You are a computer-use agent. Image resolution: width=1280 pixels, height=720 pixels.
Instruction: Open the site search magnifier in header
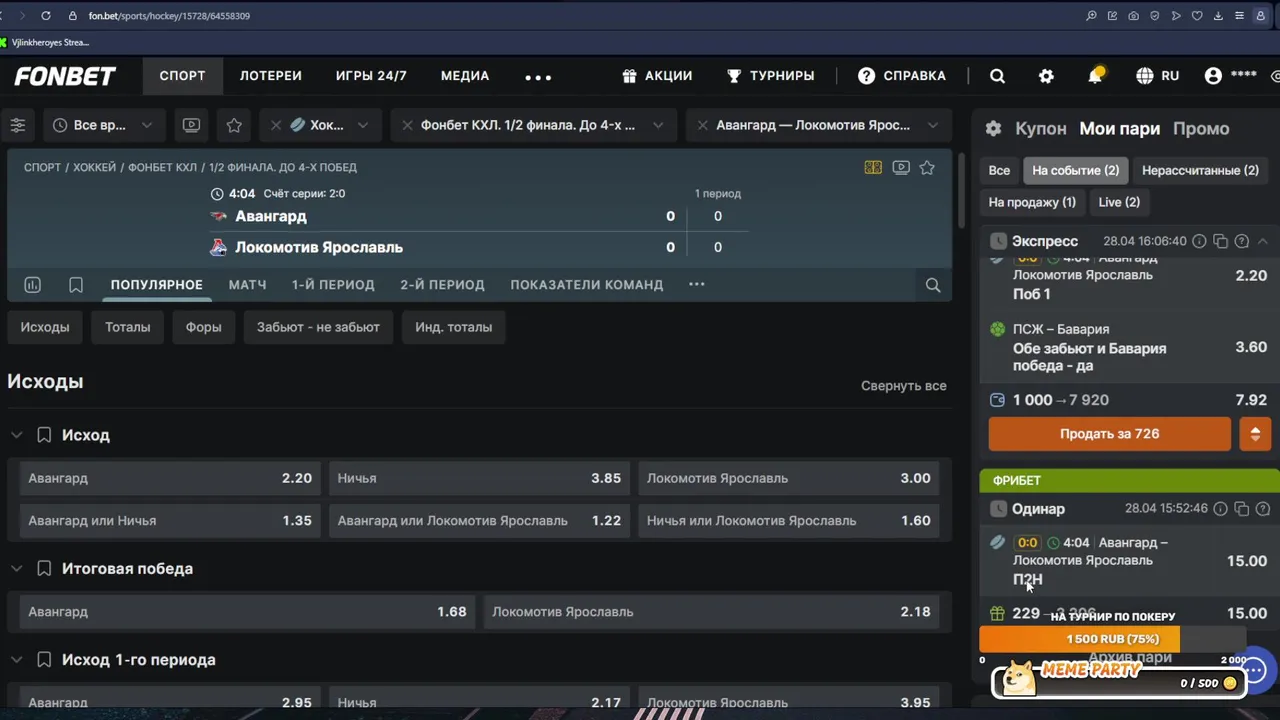[997, 76]
